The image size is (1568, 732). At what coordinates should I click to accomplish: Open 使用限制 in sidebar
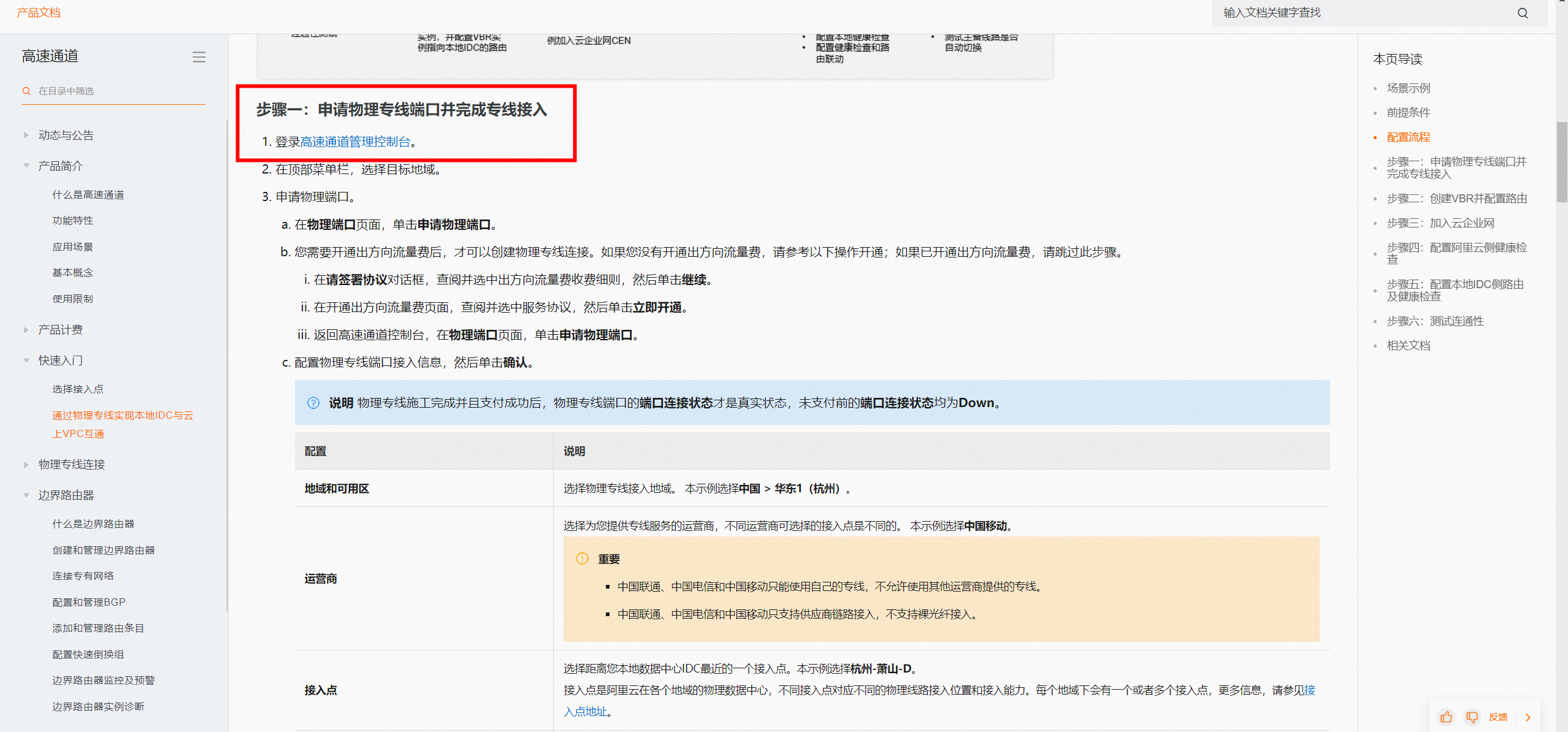(x=73, y=299)
